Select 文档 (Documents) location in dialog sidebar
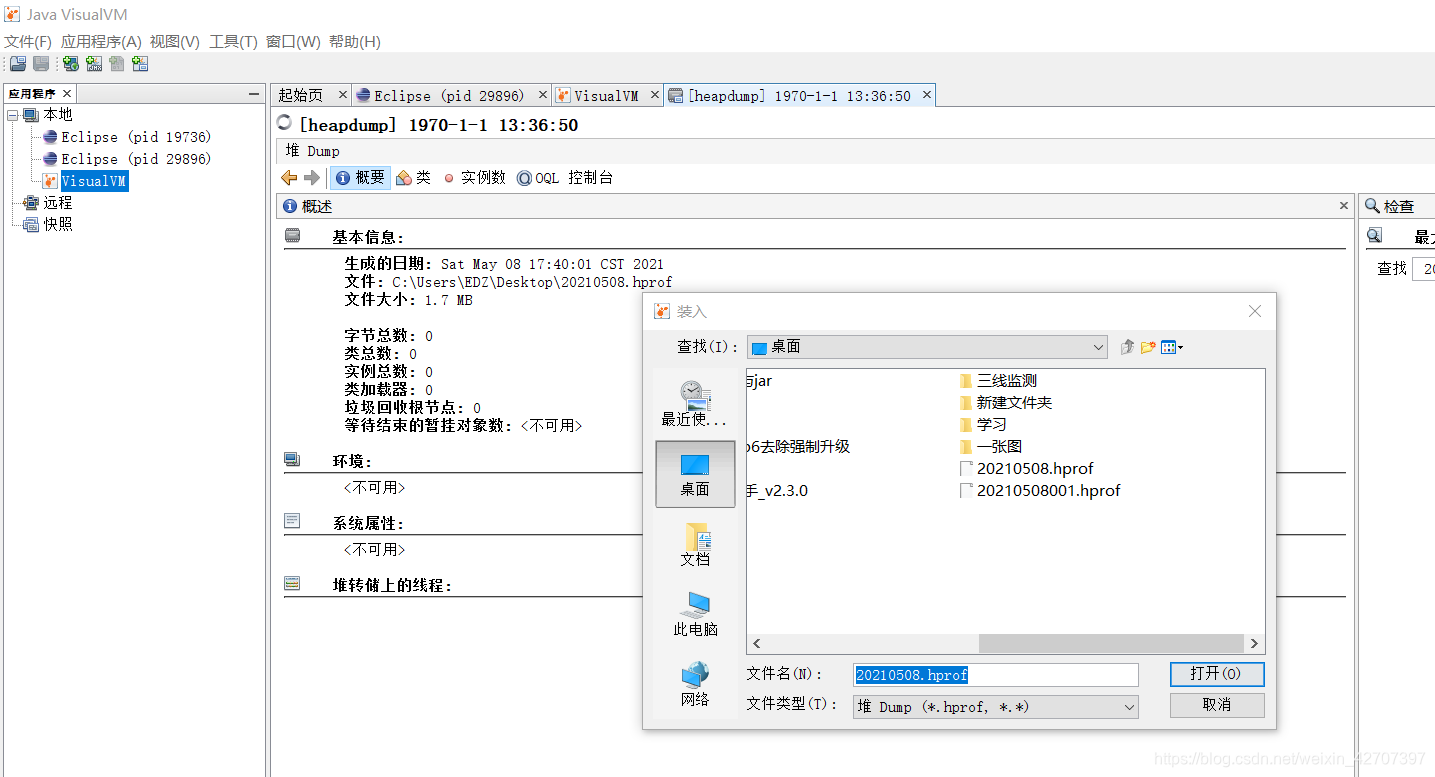 [x=695, y=544]
